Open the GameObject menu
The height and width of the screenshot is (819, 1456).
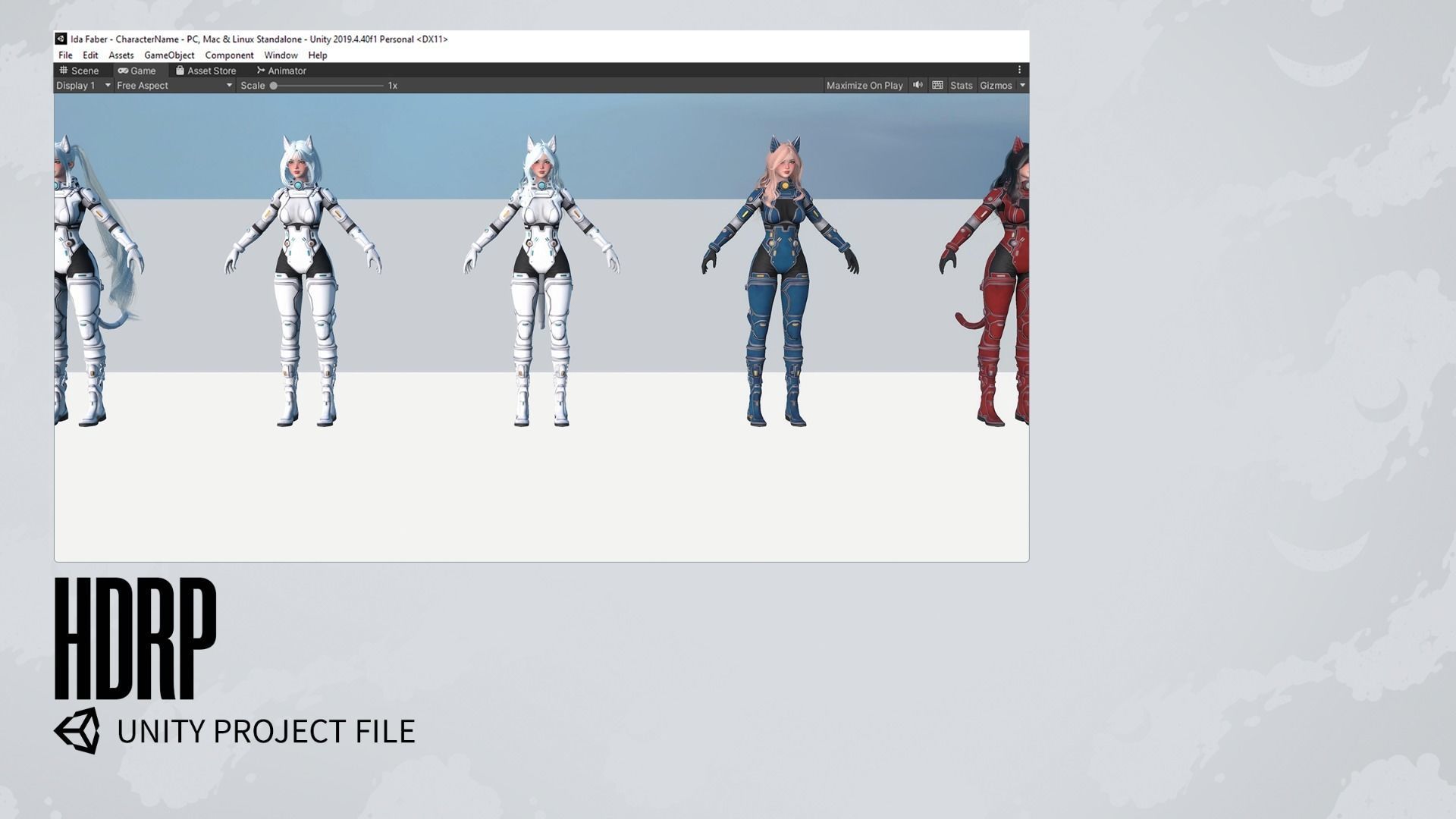tap(169, 55)
